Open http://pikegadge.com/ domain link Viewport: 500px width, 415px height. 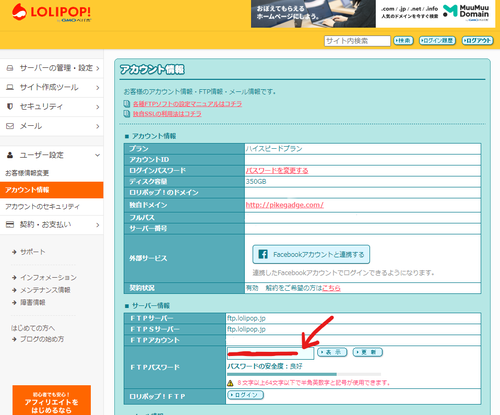[x=284, y=205]
